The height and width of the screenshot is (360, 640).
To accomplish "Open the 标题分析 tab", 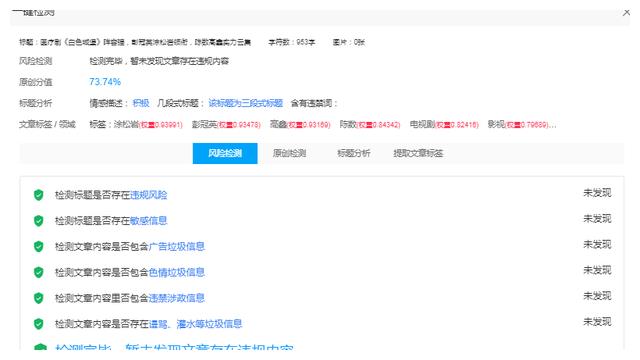I will click(353, 153).
